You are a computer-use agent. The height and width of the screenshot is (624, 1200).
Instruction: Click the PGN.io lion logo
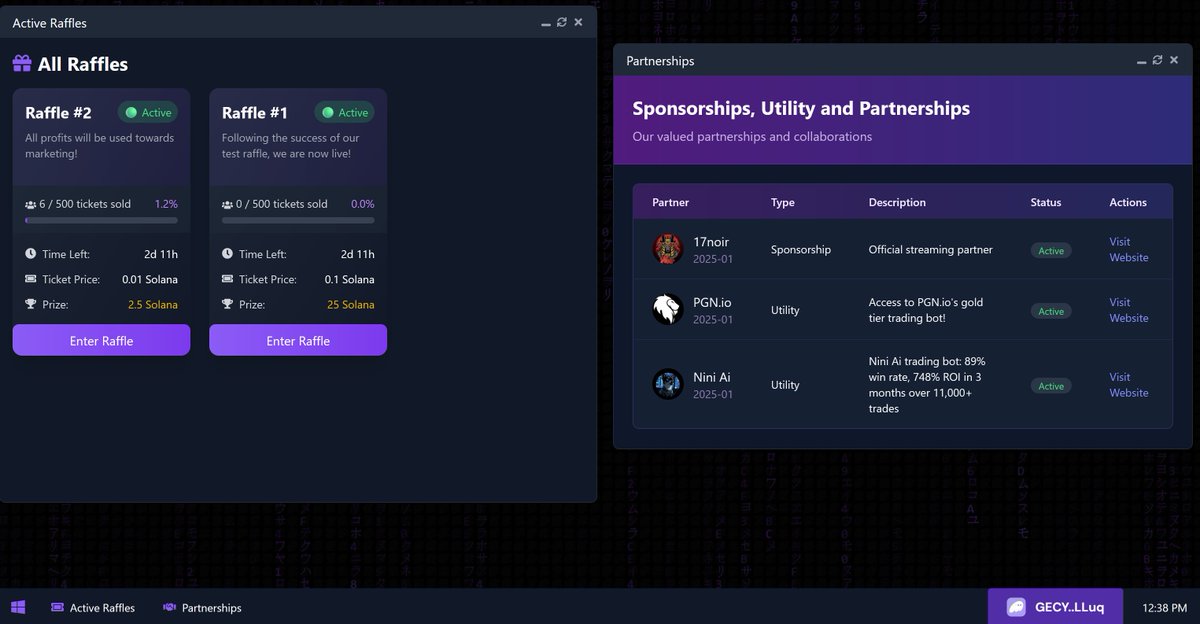tap(668, 309)
